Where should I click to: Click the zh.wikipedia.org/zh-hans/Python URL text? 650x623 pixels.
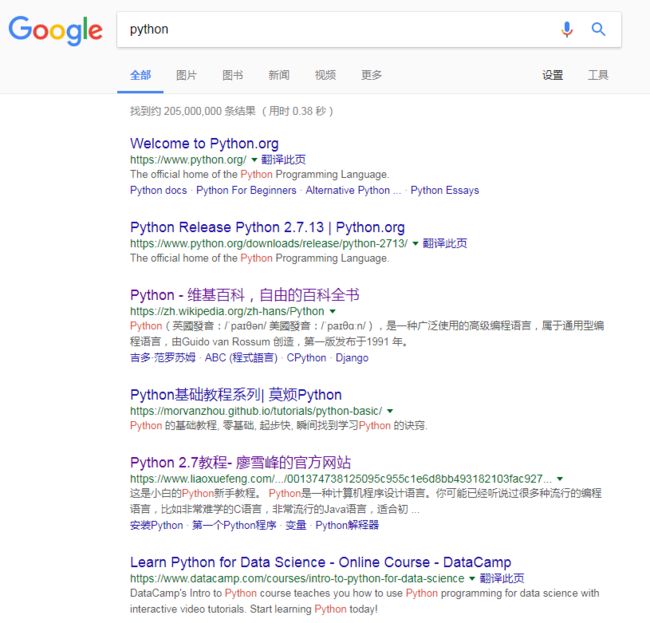(227, 311)
